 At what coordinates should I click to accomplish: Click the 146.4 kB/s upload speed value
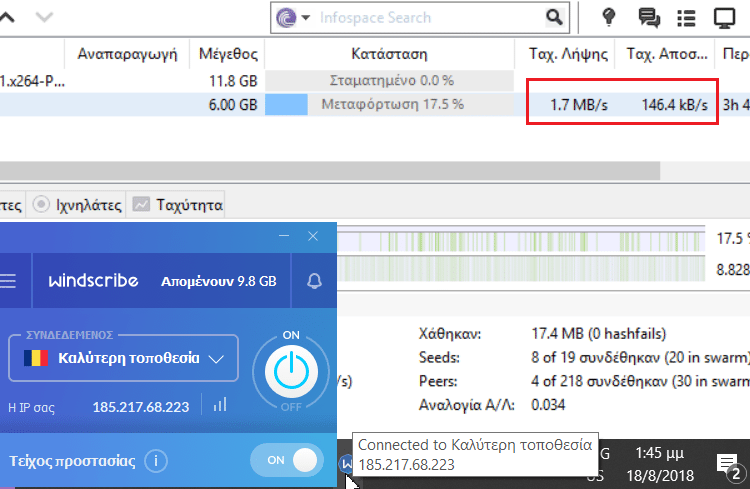(x=674, y=104)
